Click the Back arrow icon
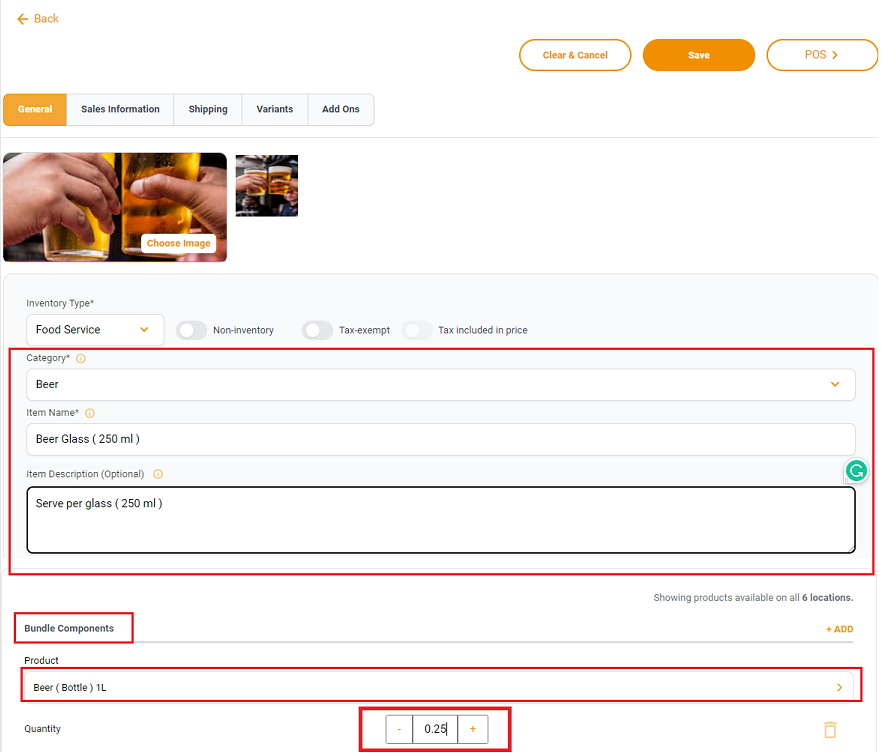This screenshot has width=885, height=753. [x=23, y=19]
